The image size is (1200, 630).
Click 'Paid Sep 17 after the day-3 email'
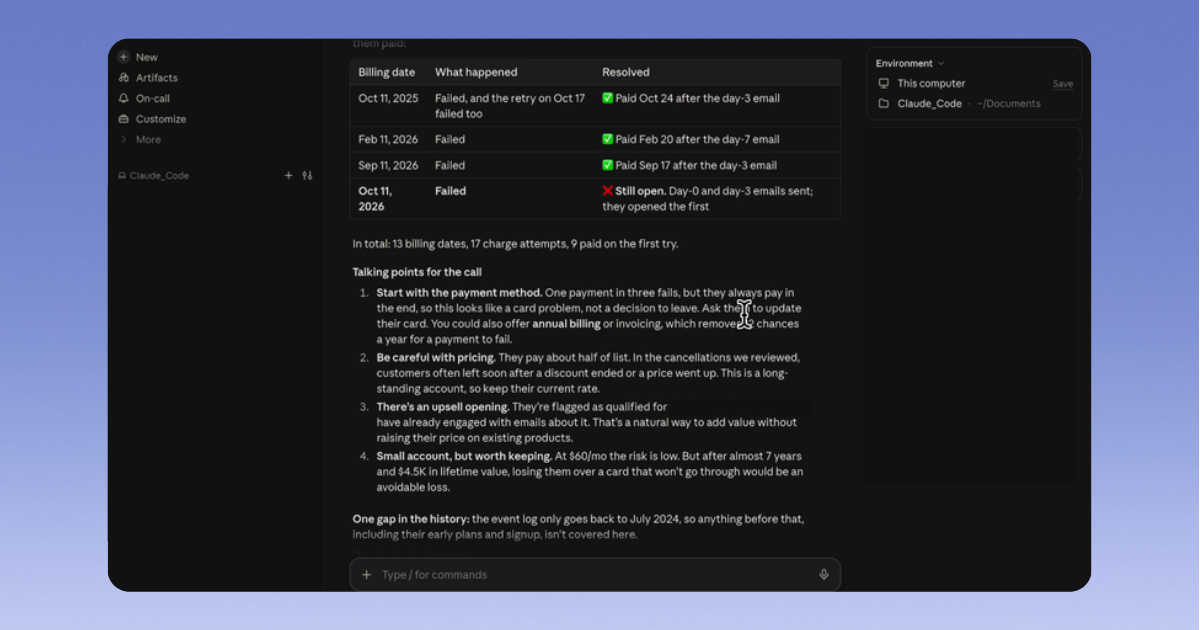click(x=696, y=166)
